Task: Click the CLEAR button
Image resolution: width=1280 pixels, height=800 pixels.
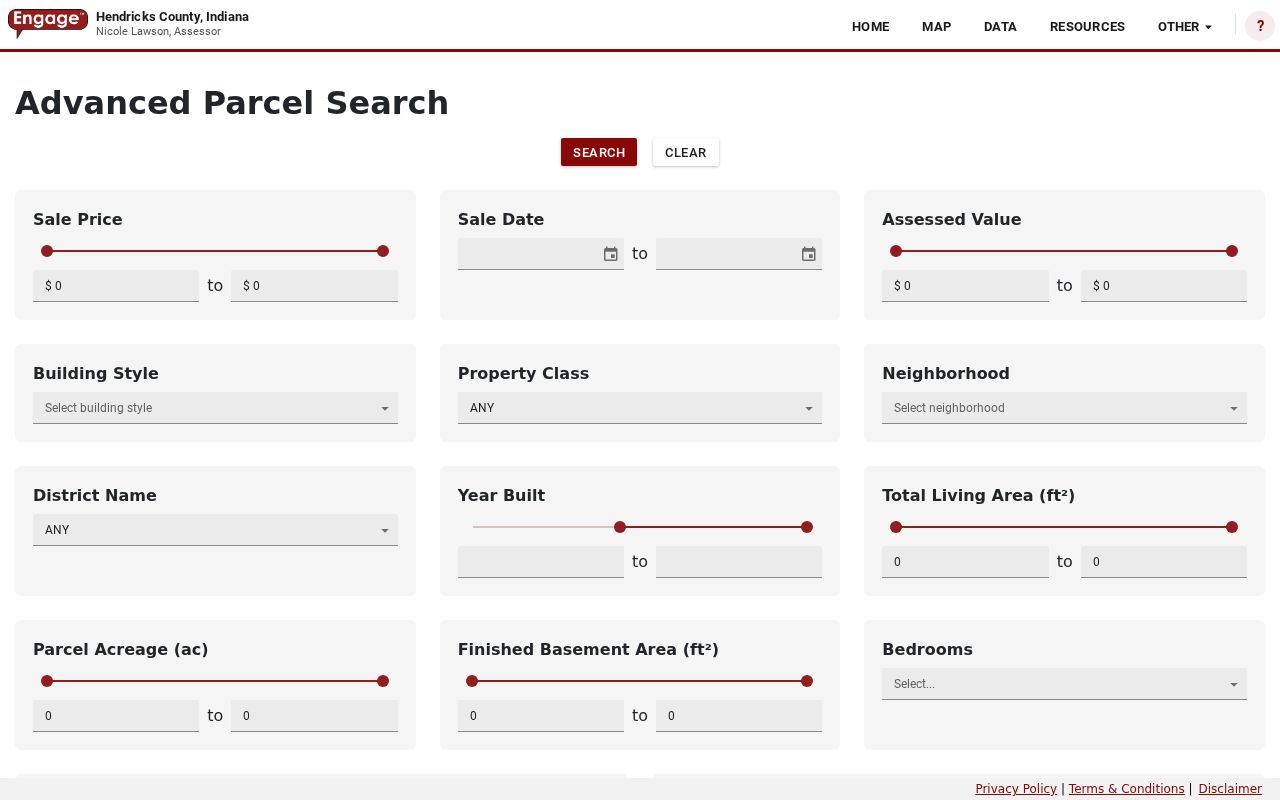Action: coord(686,152)
